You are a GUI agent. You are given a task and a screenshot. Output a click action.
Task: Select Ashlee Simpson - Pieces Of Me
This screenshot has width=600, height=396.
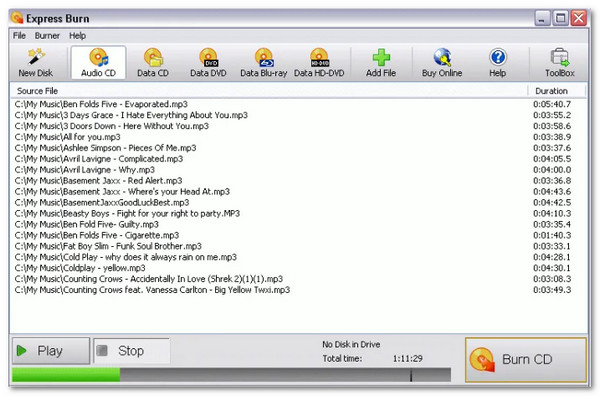(105, 148)
